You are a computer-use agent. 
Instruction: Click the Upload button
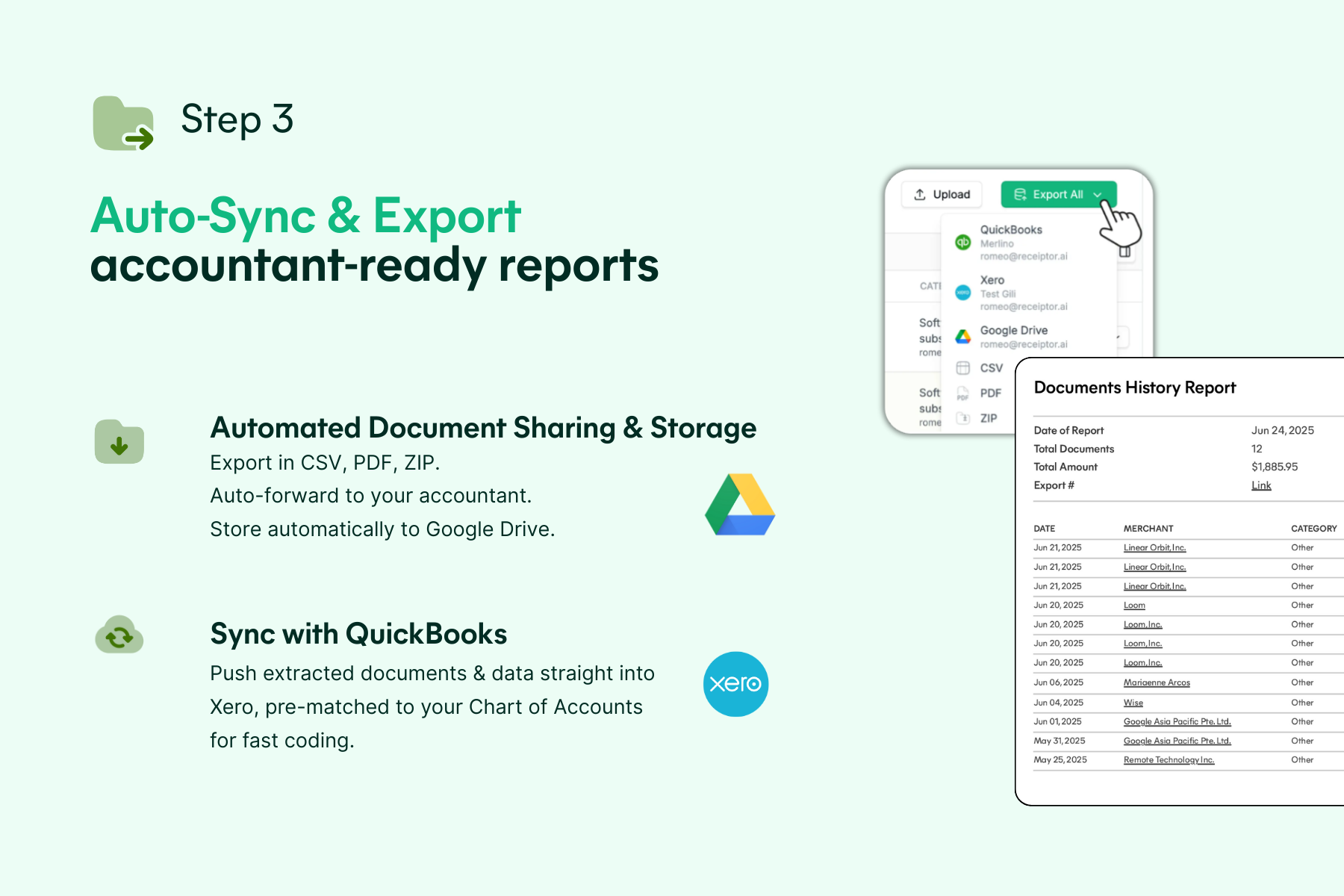click(x=942, y=194)
